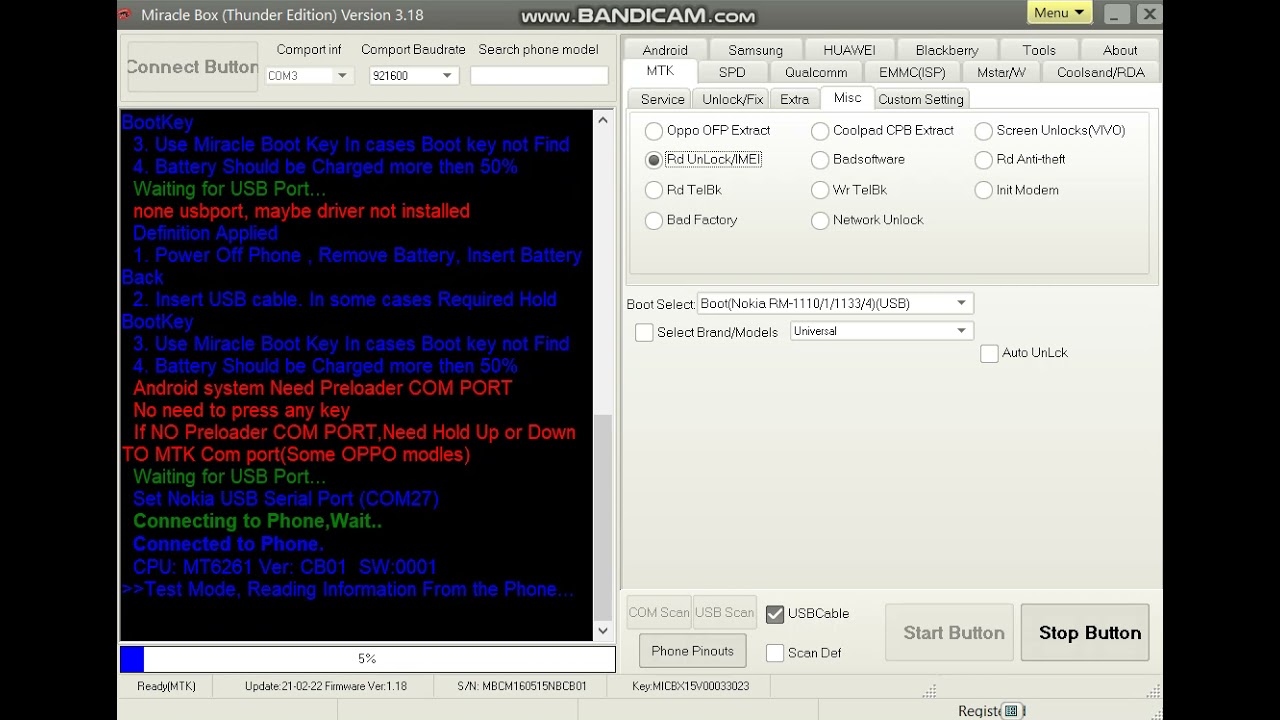
Task: Select the Rd TelBk radio button
Action: coord(654,190)
